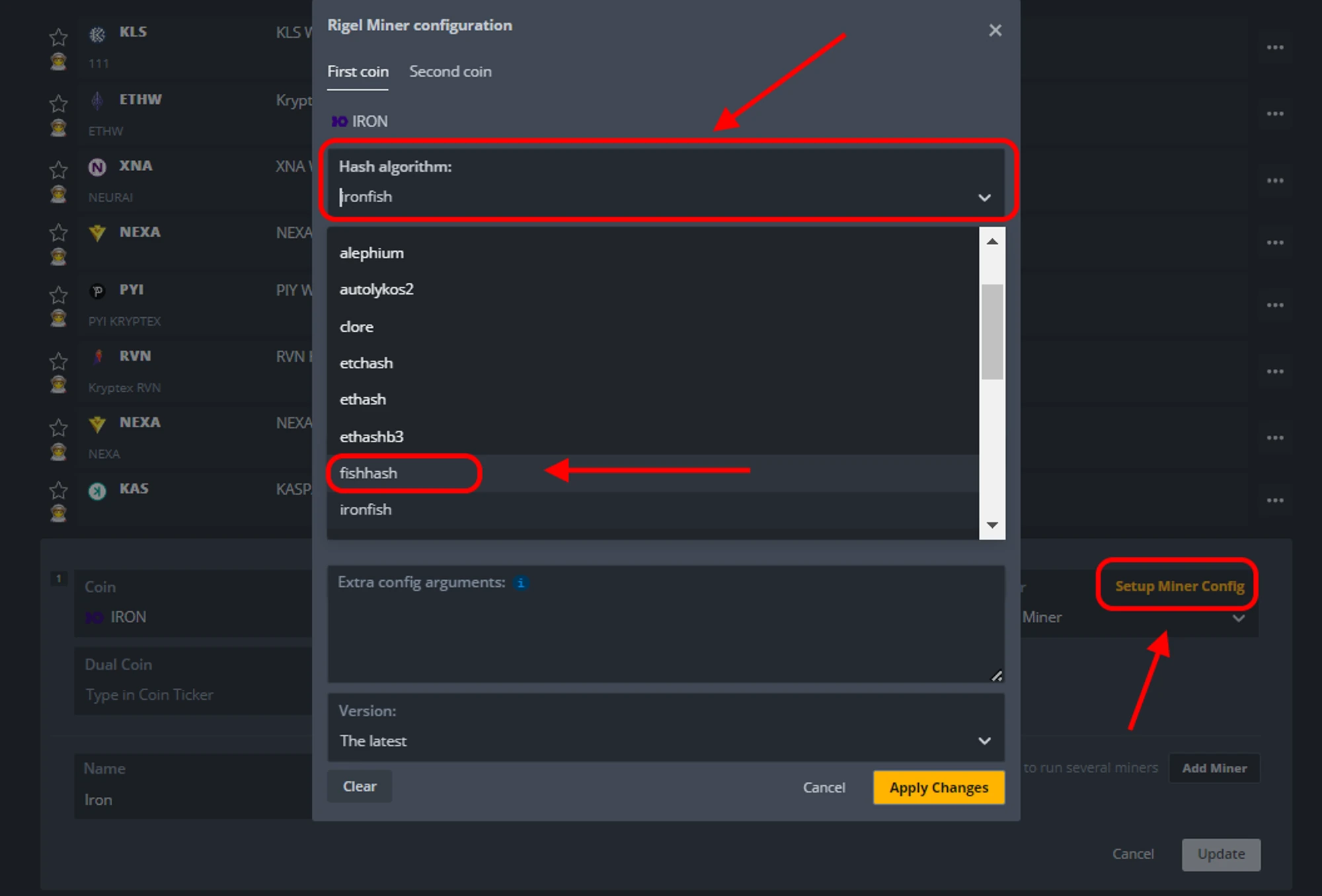Click into Extra config arguments textarea
1322x896 pixels.
coord(661,634)
